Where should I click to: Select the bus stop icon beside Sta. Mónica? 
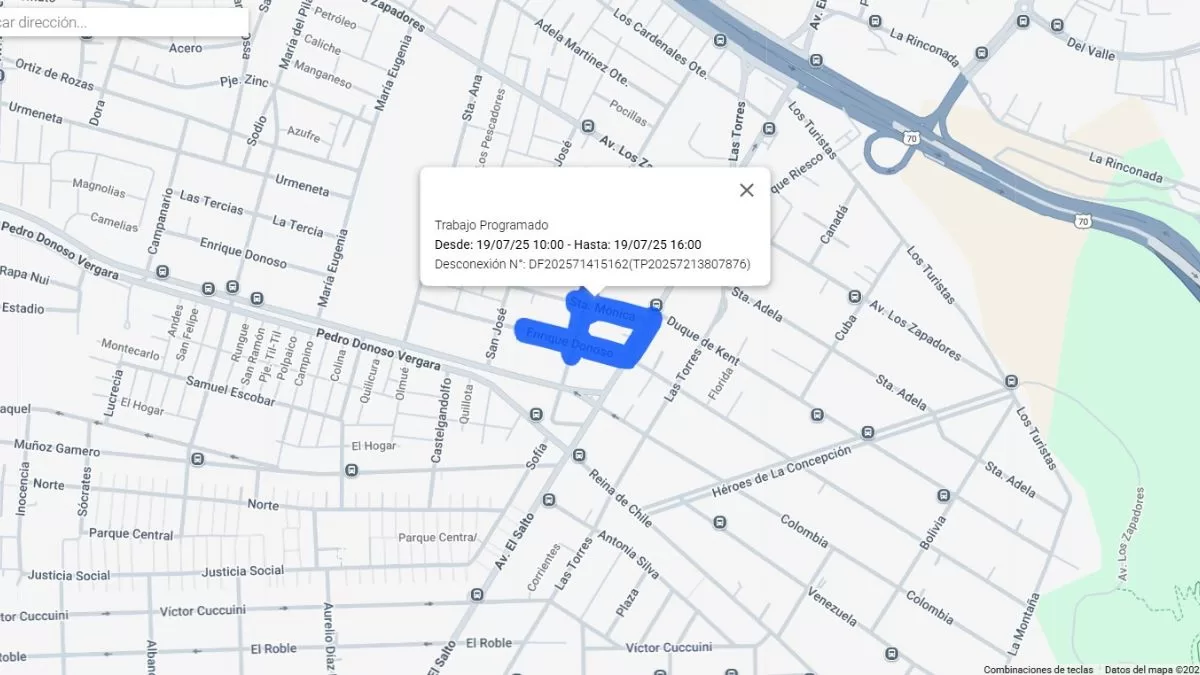[x=657, y=304]
